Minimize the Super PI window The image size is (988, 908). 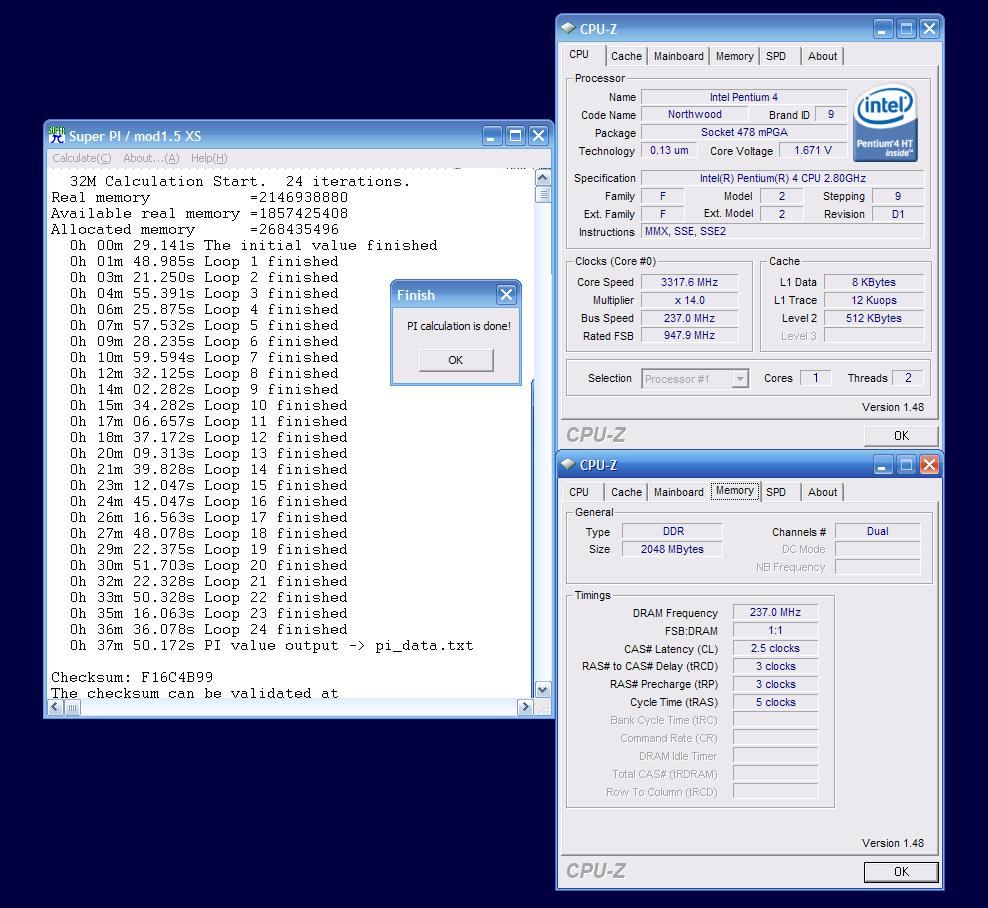point(492,135)
